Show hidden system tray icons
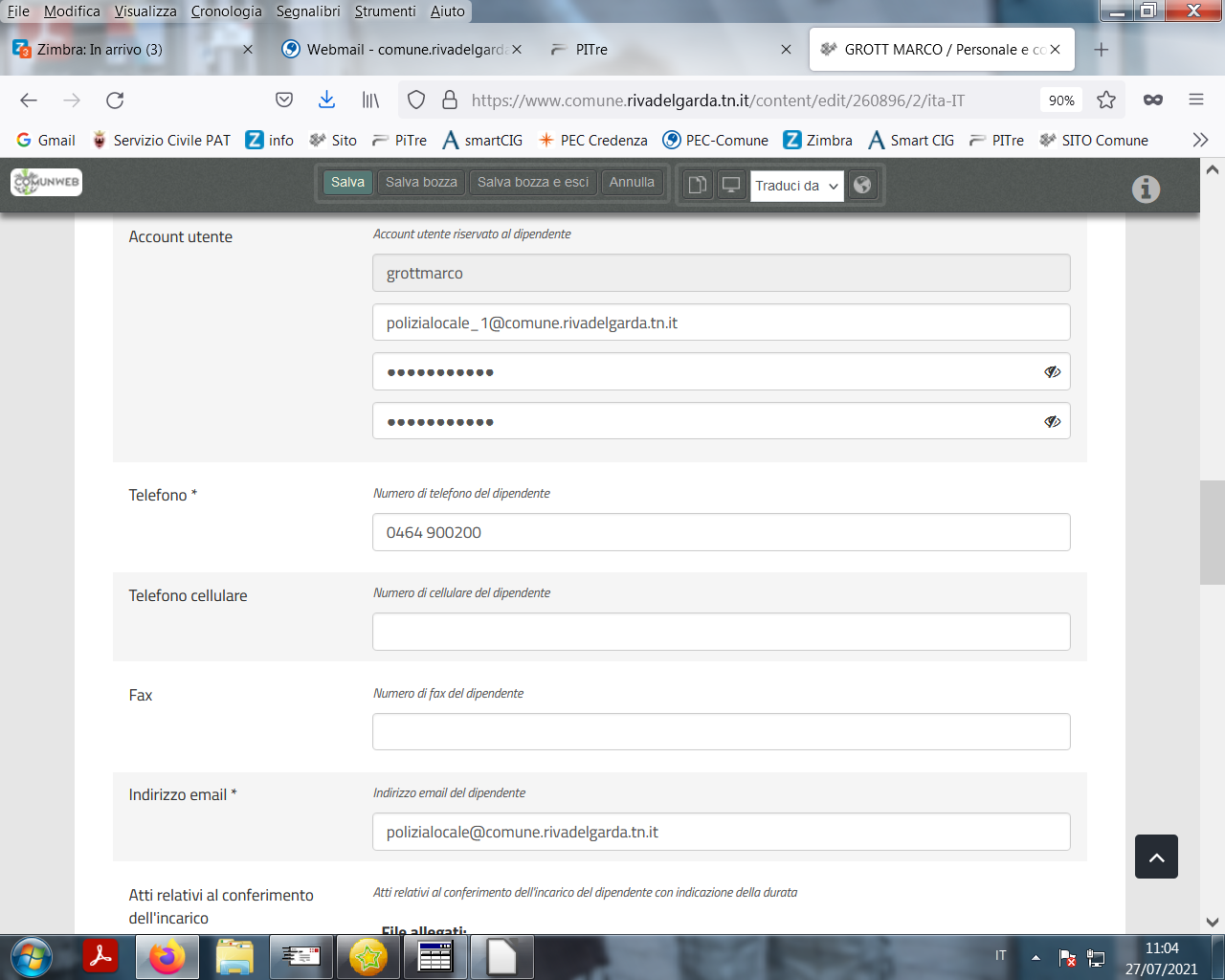Screen dimensions: 1225x980 click(x=1036, y=957)
